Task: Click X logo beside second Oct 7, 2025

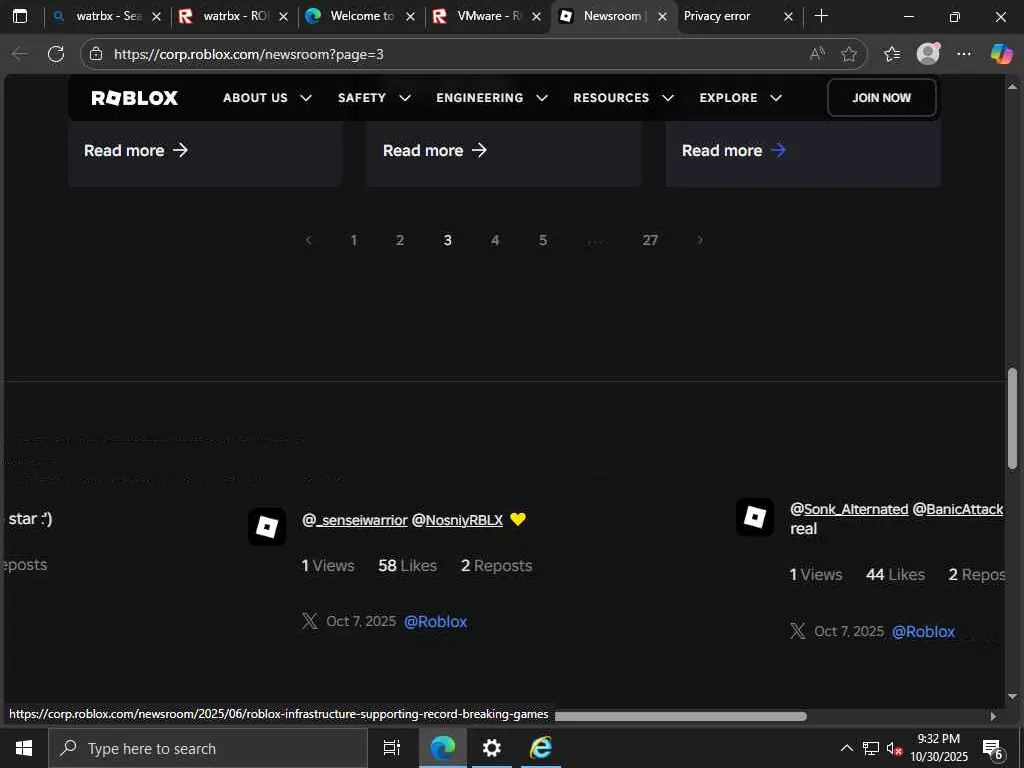Action: click(x=797, y=632)
